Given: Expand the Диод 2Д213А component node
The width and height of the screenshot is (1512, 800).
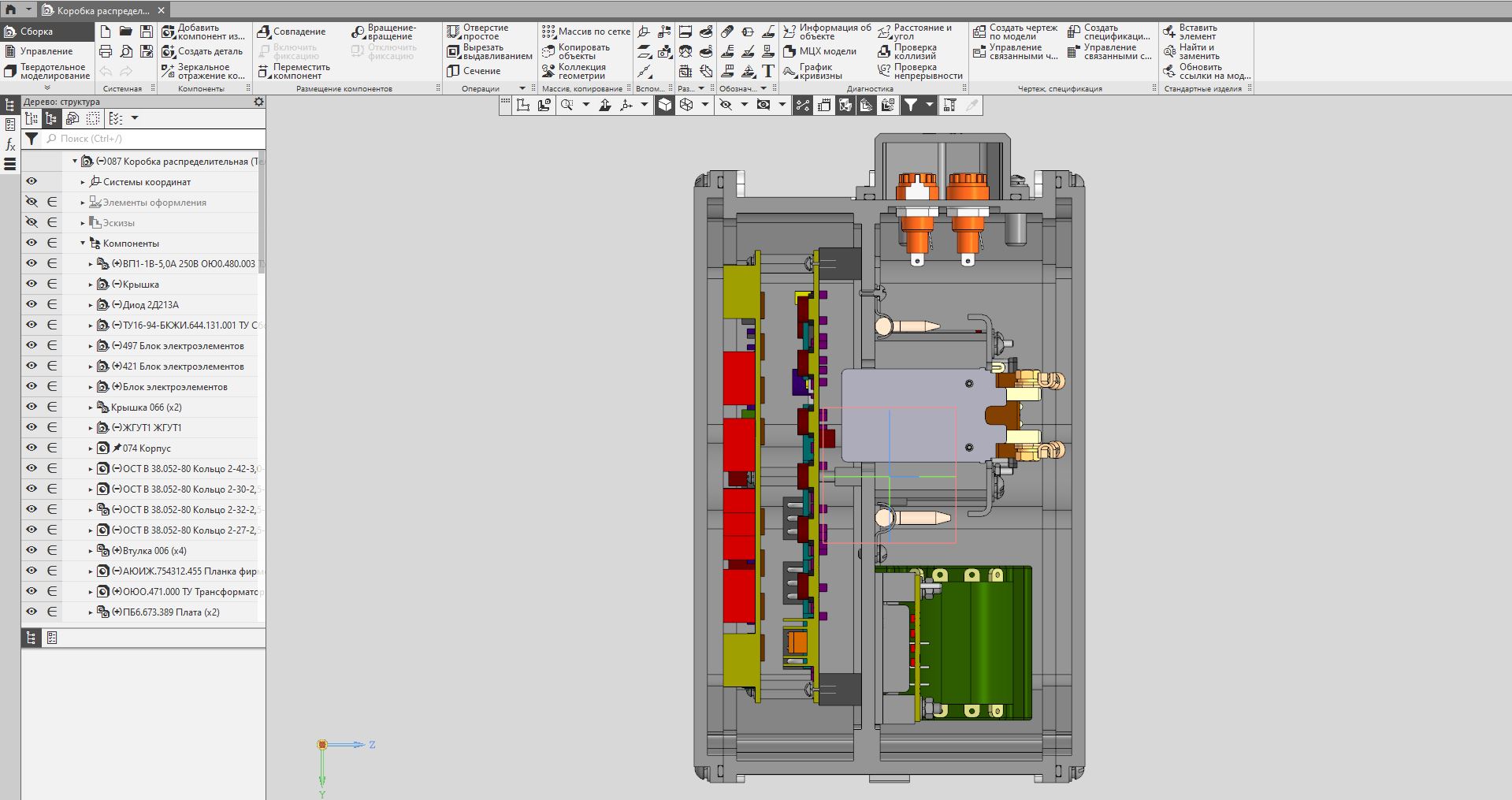Looking at the screenshot, I should (91, 305).
